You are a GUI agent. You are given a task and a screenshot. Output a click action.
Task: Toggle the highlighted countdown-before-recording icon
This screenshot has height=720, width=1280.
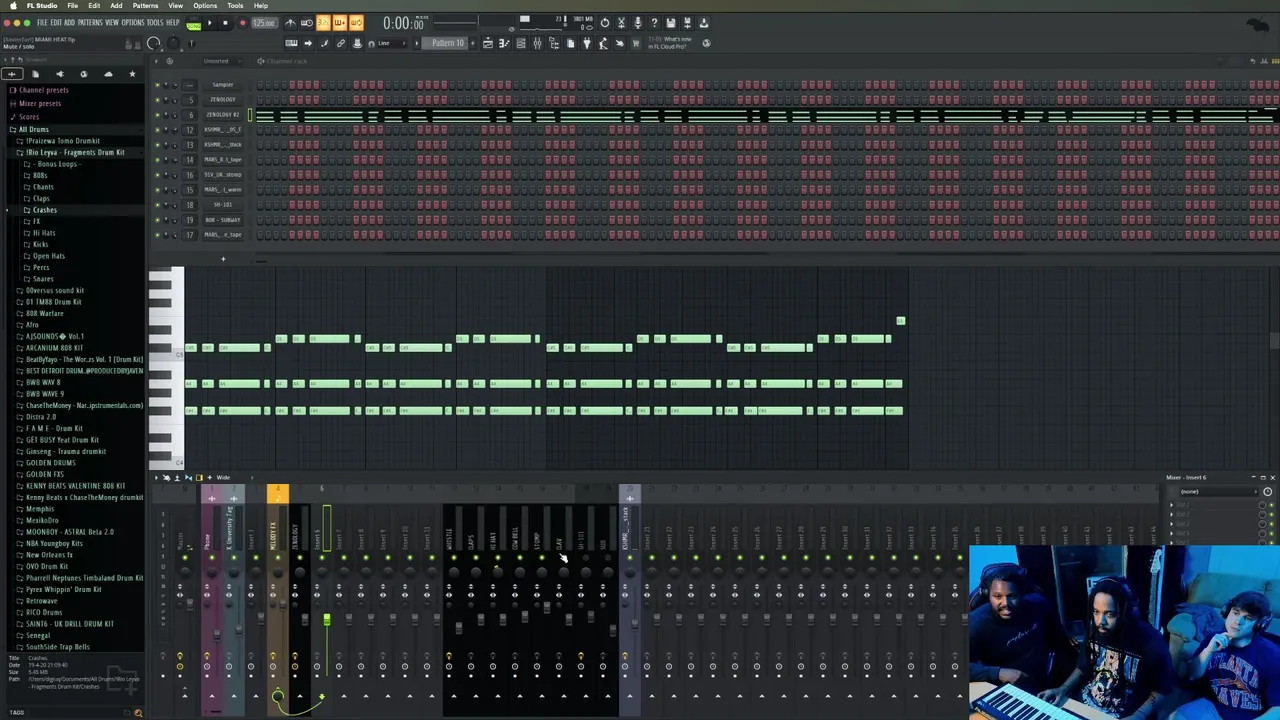pyautogui.click(x=323, y=23)
